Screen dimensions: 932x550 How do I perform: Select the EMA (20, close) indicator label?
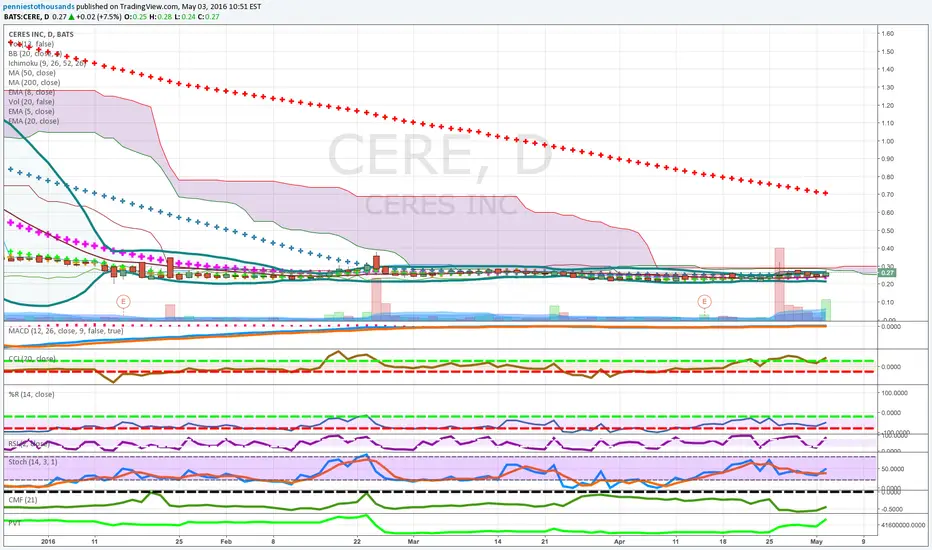tap(34, 121)
